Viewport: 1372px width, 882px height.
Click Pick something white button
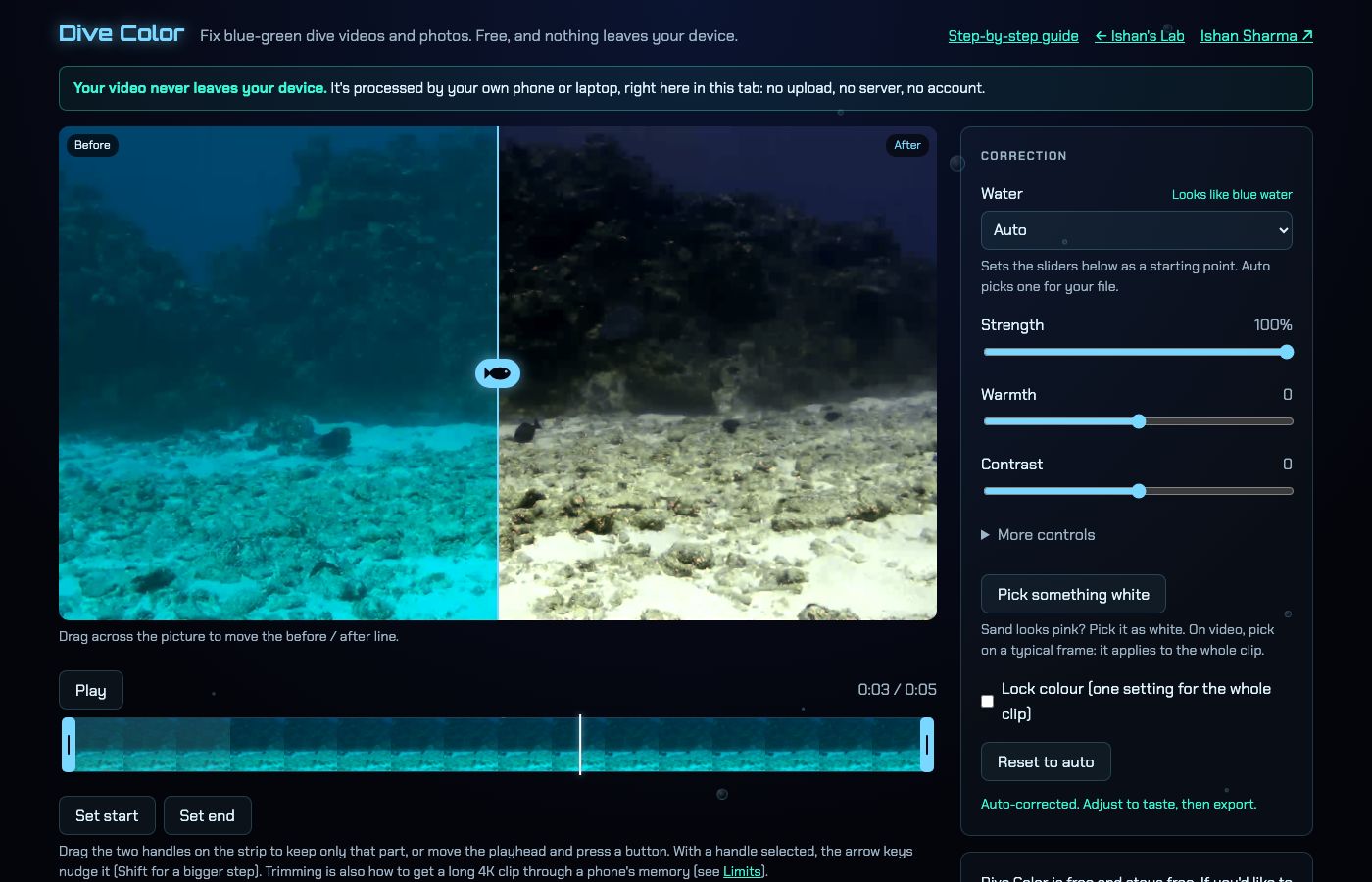coord(1073,594)
